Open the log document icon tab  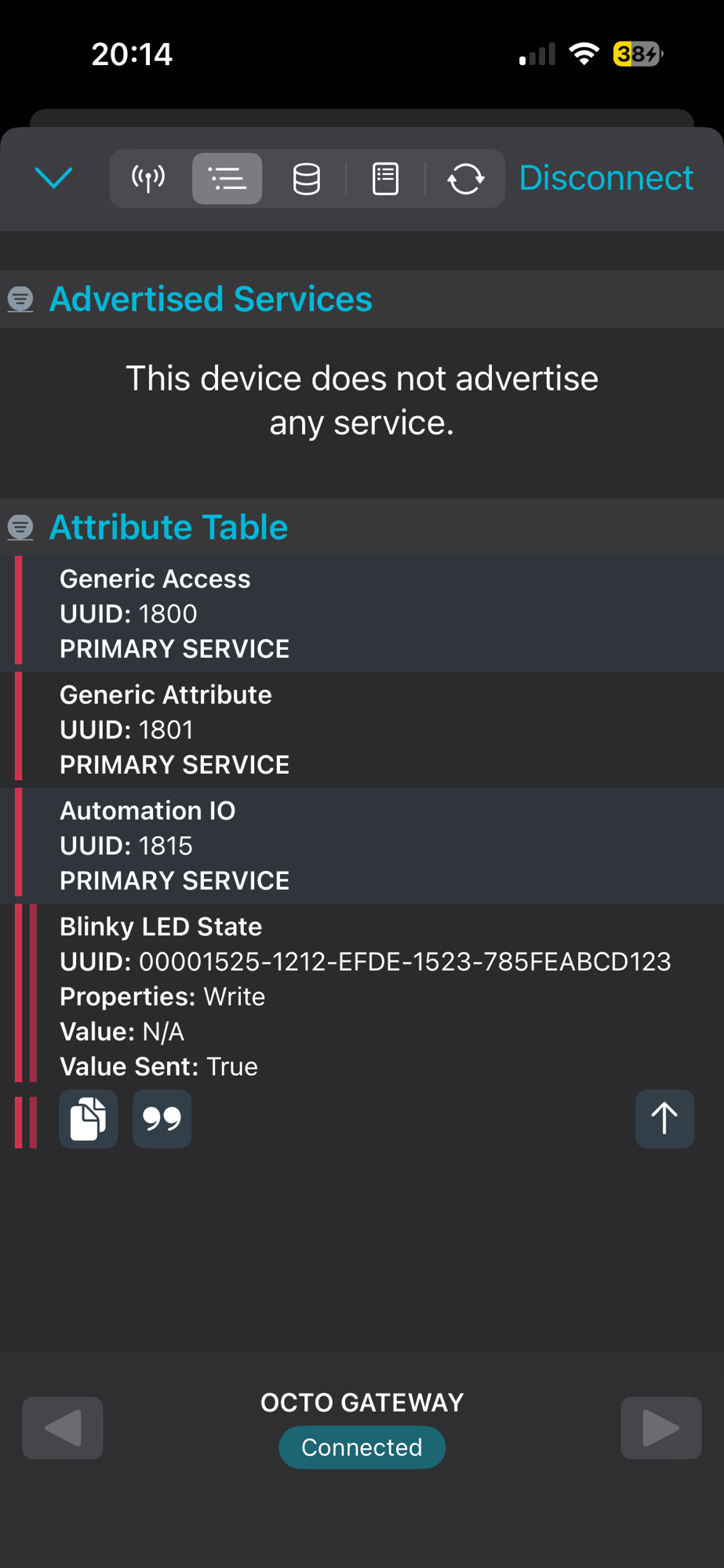coord(385,179)
